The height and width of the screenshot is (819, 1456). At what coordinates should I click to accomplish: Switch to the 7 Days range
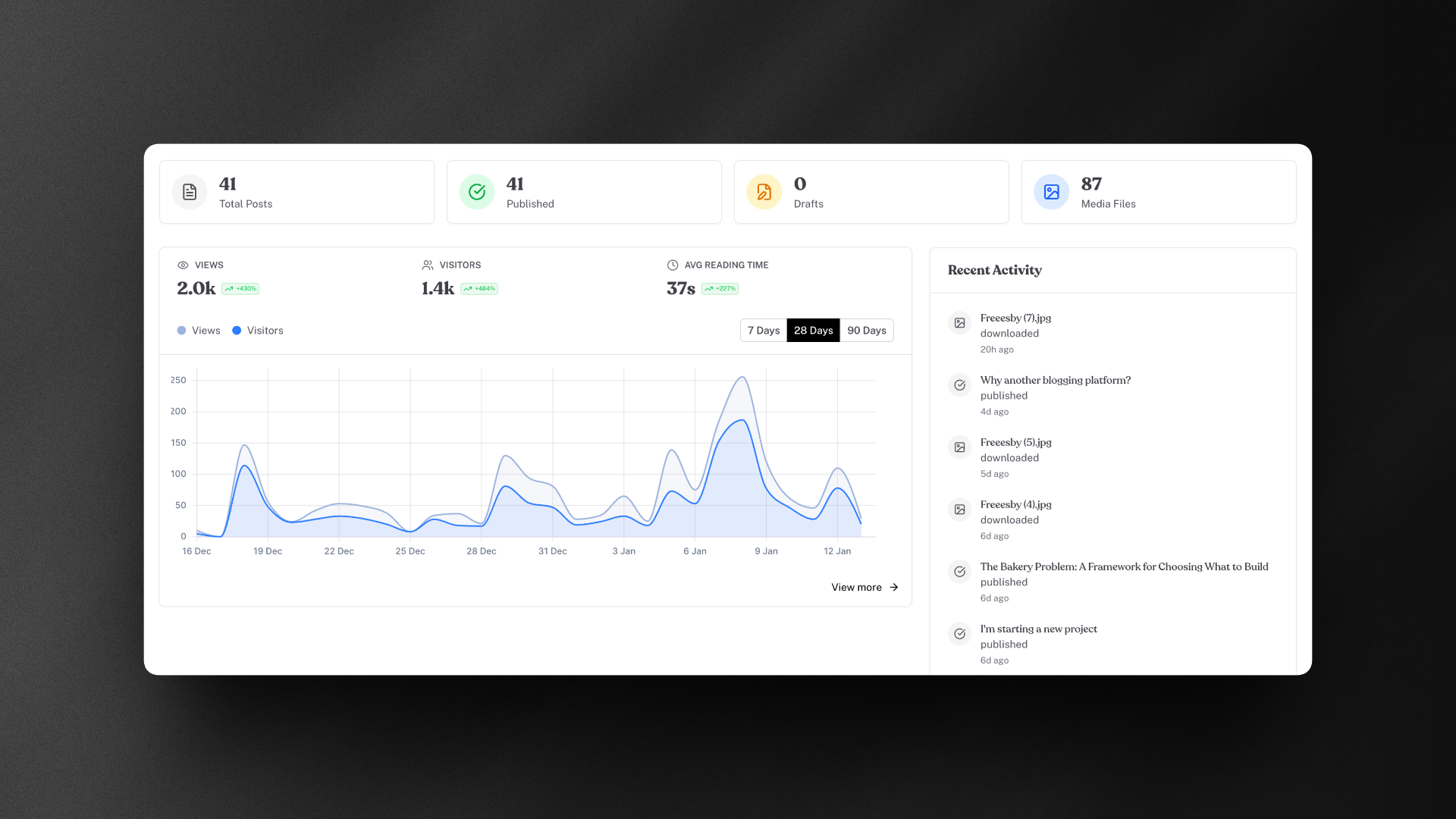click(x=763, y=330)
